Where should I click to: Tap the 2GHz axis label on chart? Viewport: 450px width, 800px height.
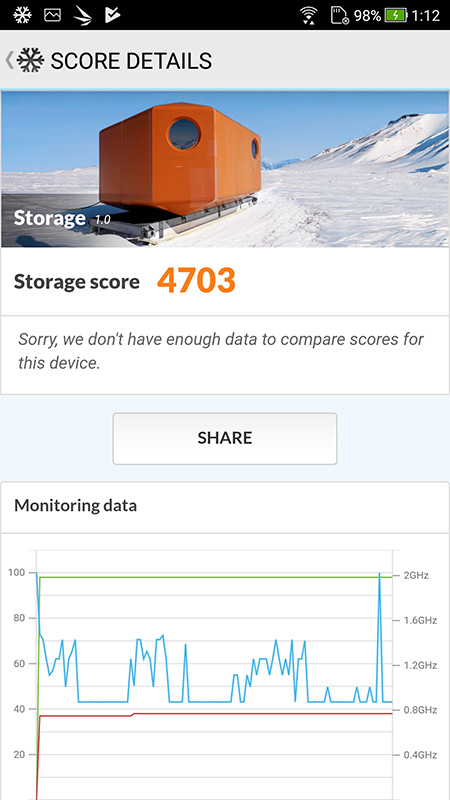pyautogui.click(x=416, y=576)
